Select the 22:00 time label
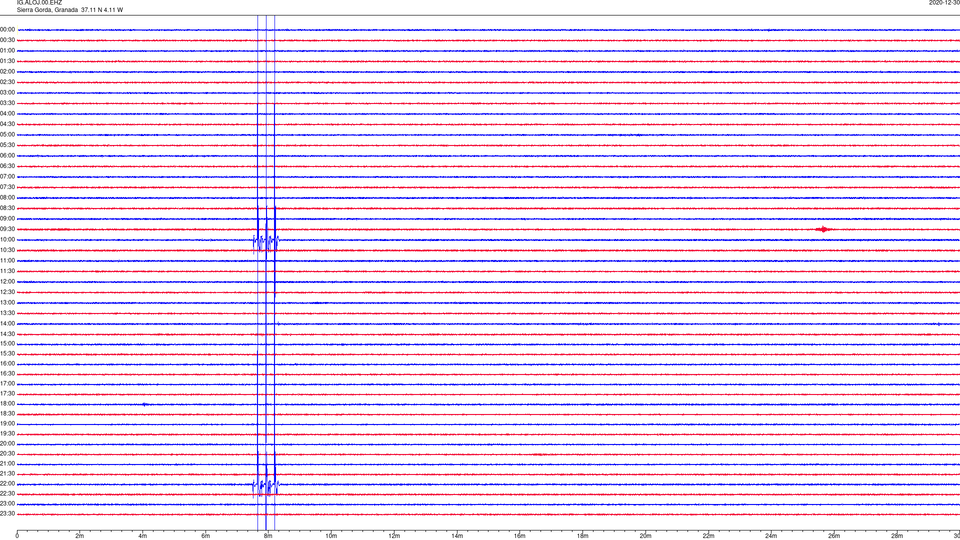Image resolution: width=960 pixels, height=540 pixels. (7, 484)
